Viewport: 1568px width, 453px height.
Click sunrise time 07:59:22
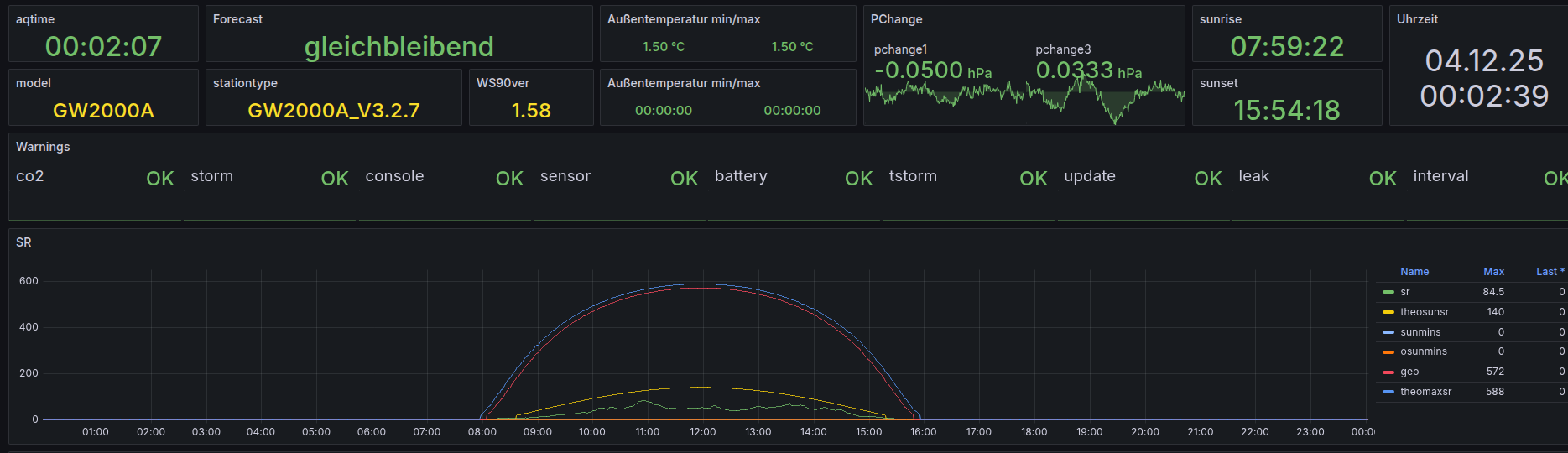point(1287,46)
